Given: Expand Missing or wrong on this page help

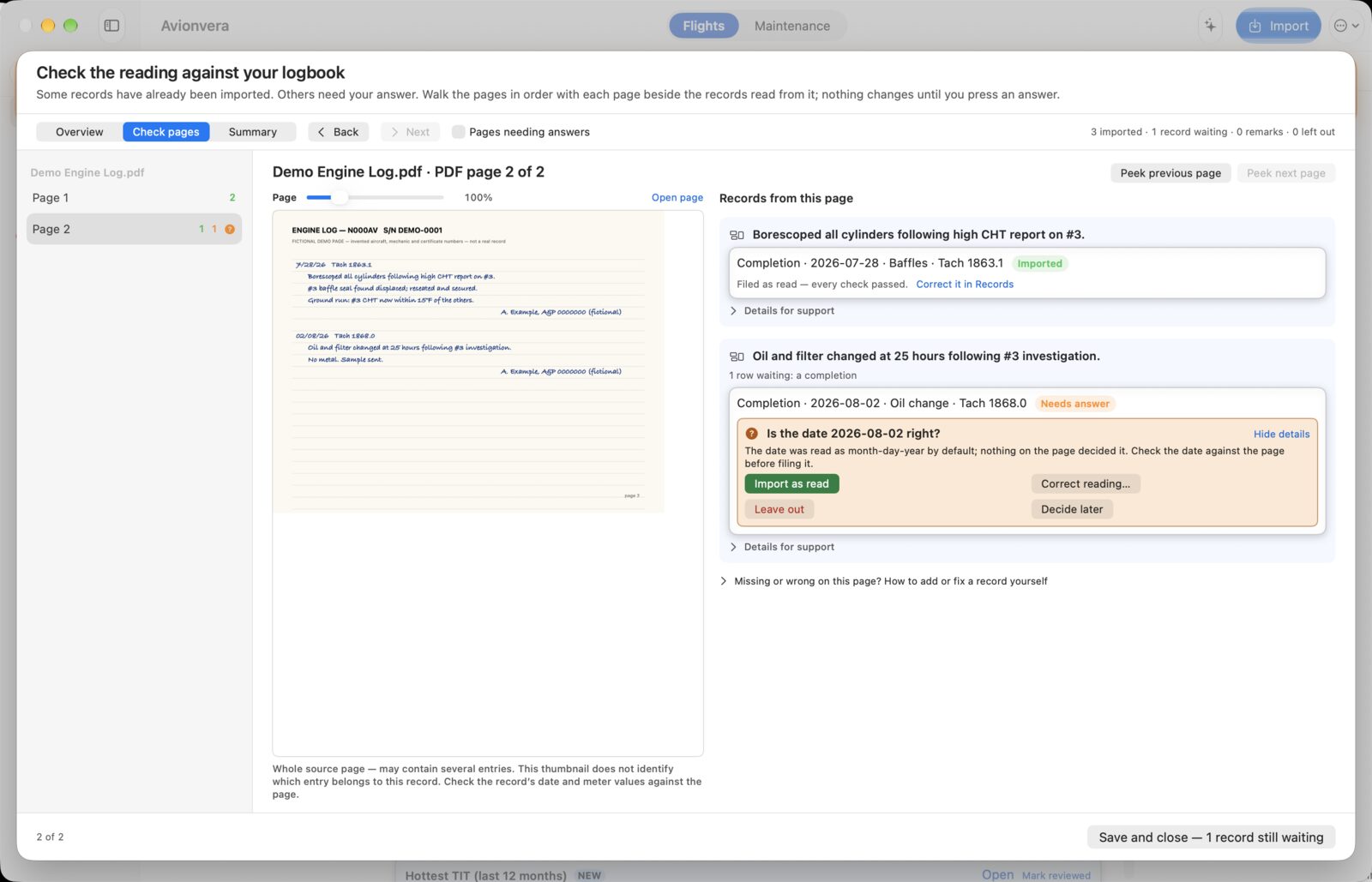Looking at the screenshot, I should [884, 581].
